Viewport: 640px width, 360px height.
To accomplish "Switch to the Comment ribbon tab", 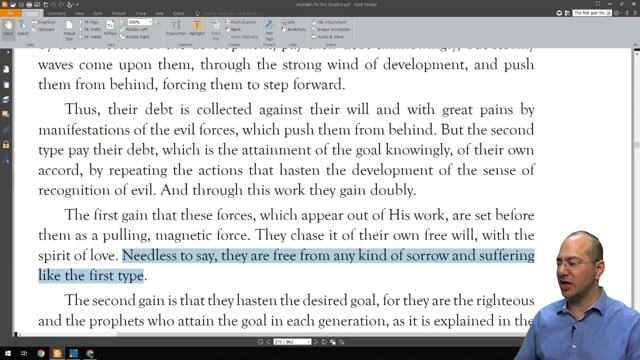I will pyautogui.click(x=56, y=13).
